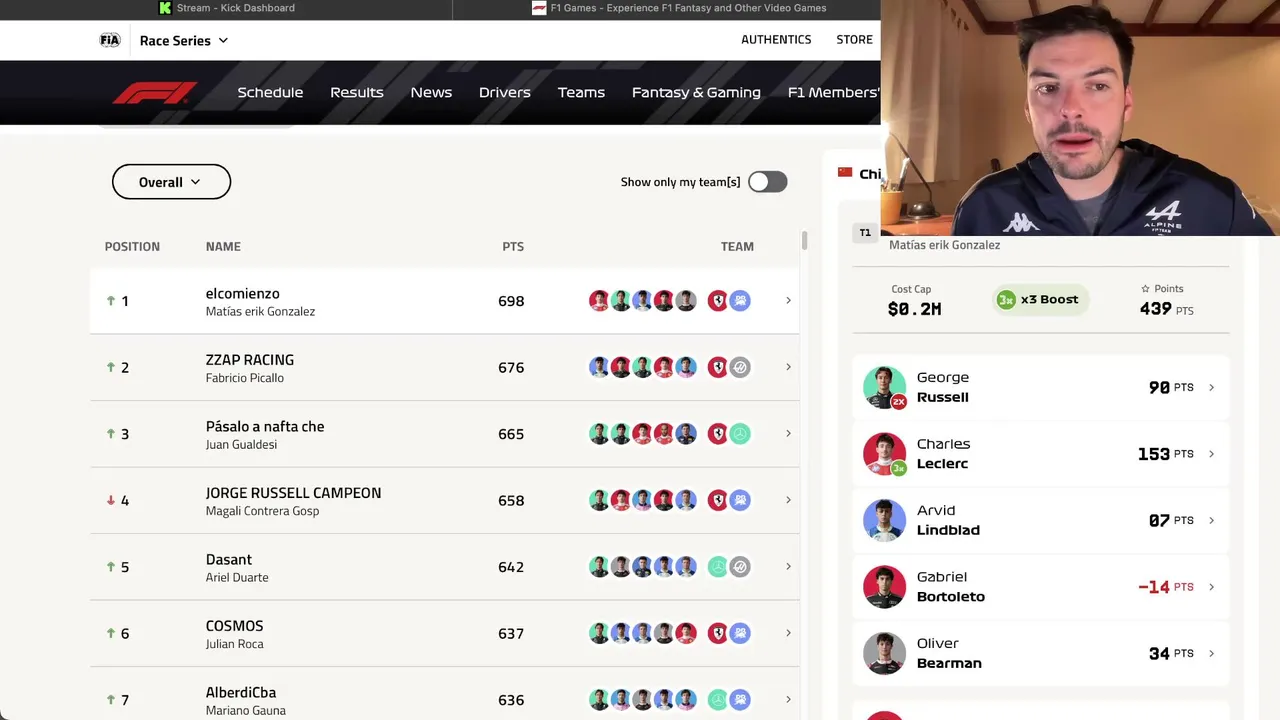Open George Russell points details chevron
This screenshot has width=1280, height=720.
pos(1211,387)
